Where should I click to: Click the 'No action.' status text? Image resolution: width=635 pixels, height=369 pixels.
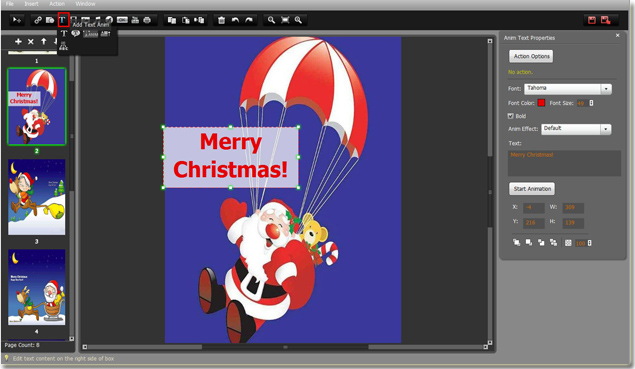[x=520, y=72]
